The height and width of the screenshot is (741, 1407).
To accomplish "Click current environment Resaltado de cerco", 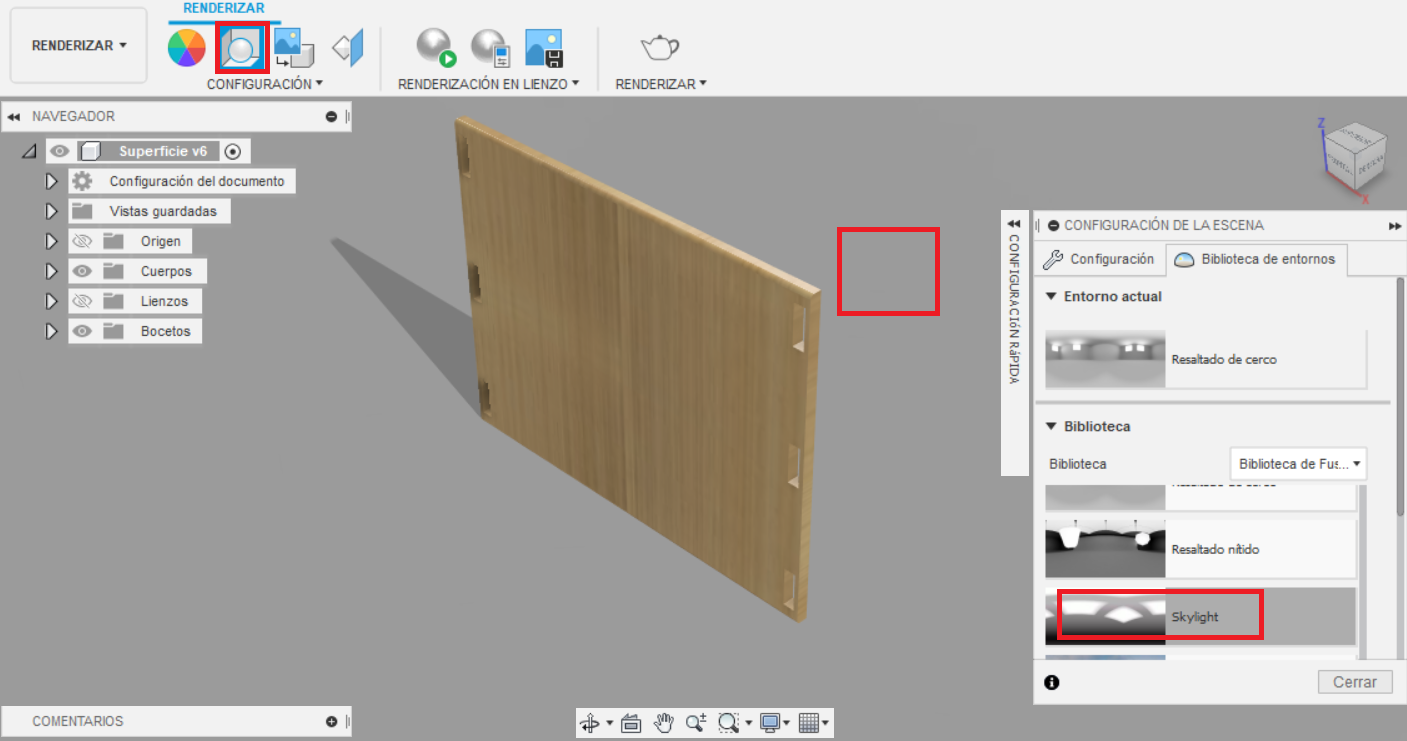I will click(1205, 359).
